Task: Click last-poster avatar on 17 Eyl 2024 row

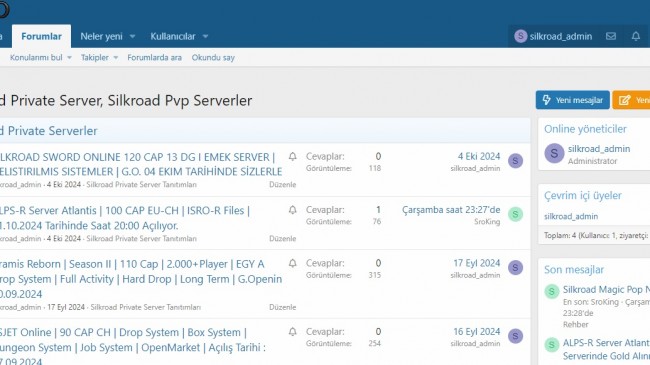Action: click(x=515, y=268)
